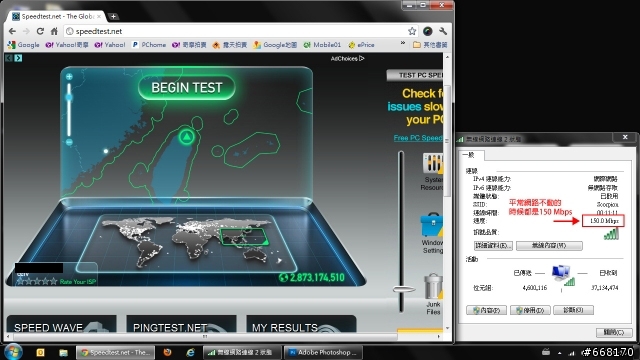
Task: Zoom in the map with plus icon
Action: [69, 76]
